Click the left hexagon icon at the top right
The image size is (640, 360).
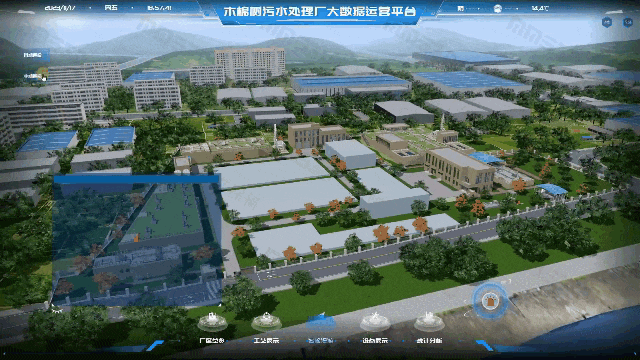pos(607,22)
